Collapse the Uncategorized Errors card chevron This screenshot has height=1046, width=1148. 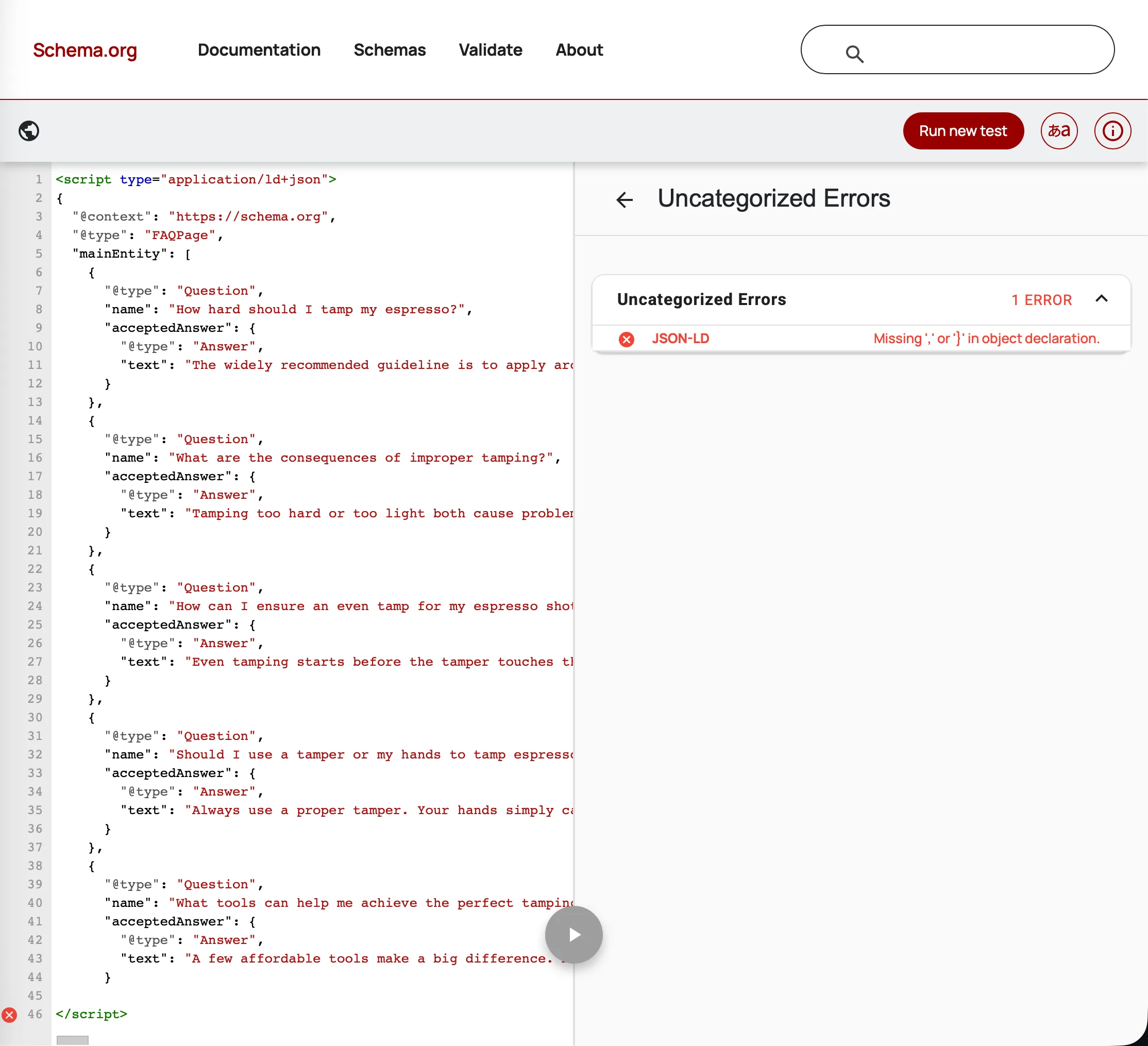pyautogui.click(x=1101, y=299)
